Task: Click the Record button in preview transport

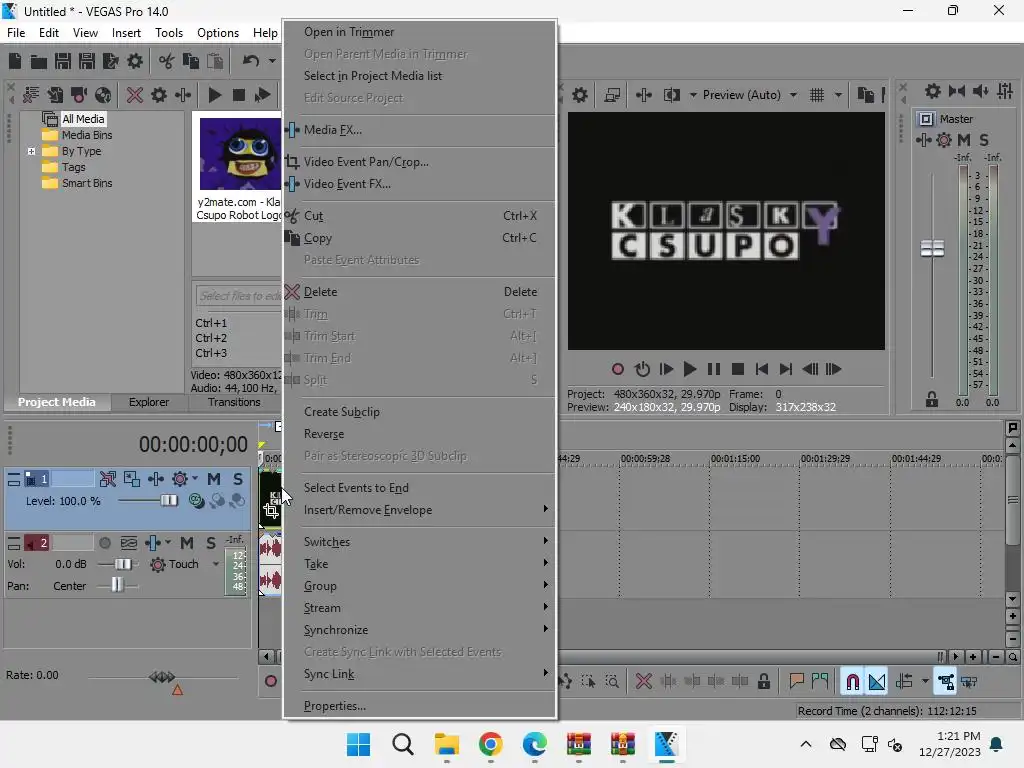Action: point(617,370)
